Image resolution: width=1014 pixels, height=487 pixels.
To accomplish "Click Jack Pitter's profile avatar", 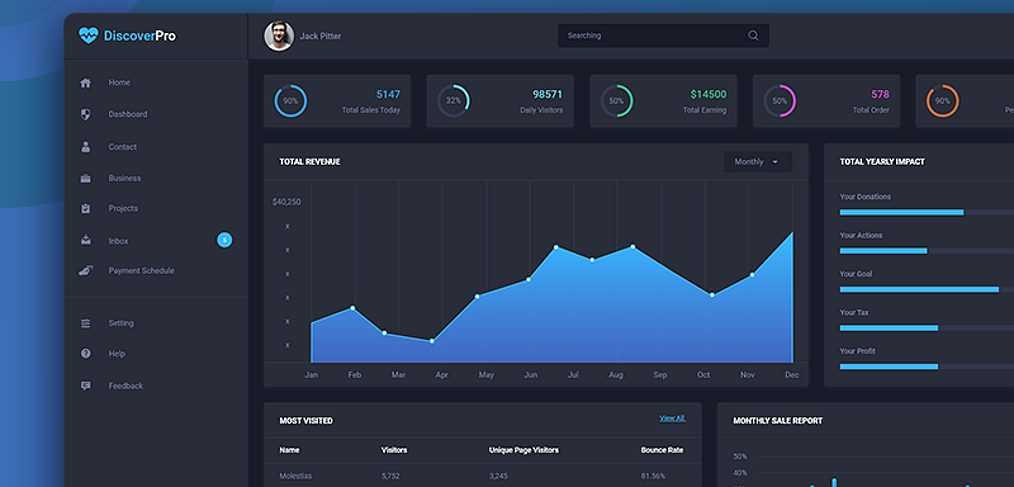I will [279, 36].
